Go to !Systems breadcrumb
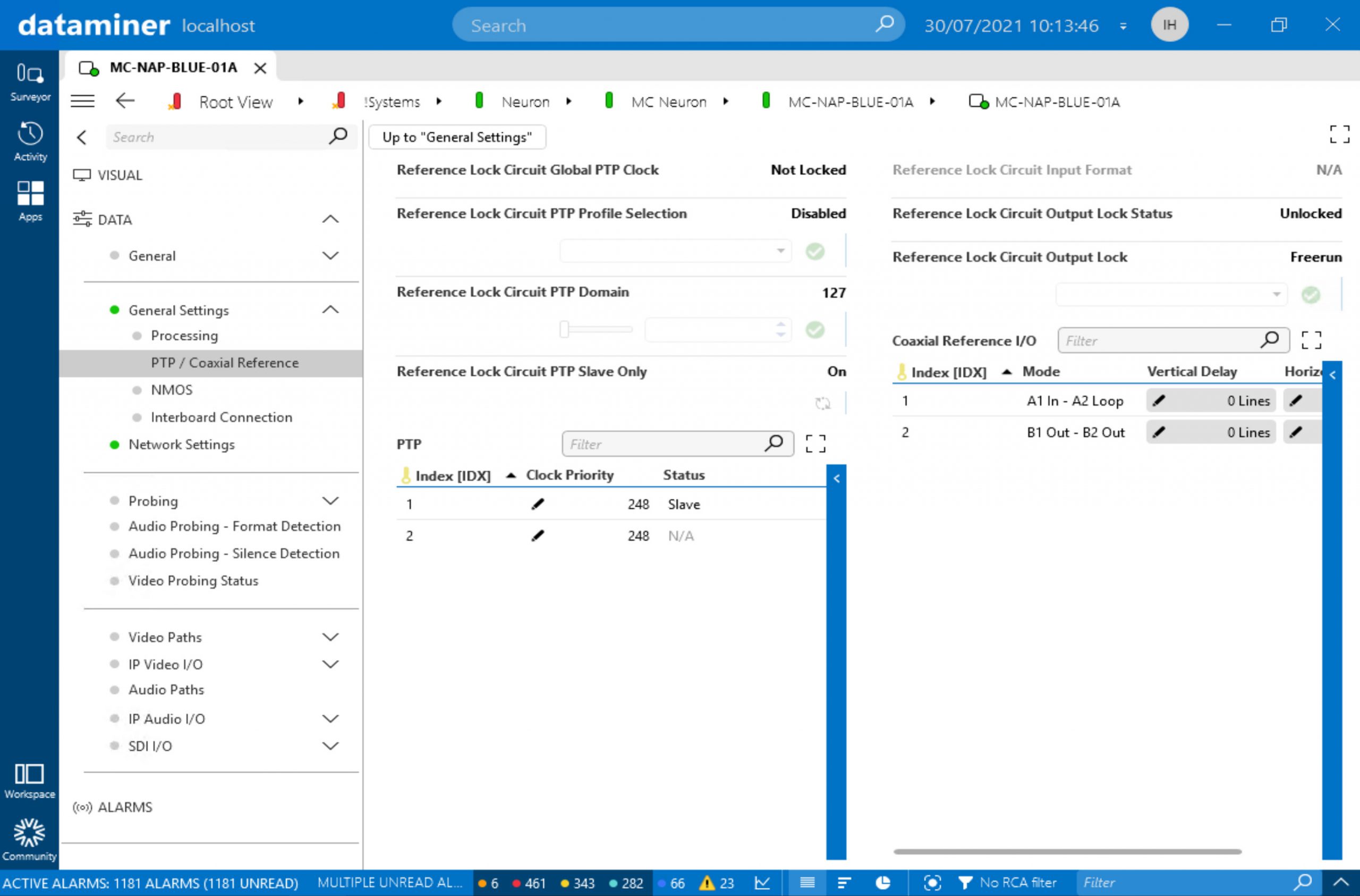Image resolution: width=1360 pixels, height=896 pixels. click(x=392, y=102)
